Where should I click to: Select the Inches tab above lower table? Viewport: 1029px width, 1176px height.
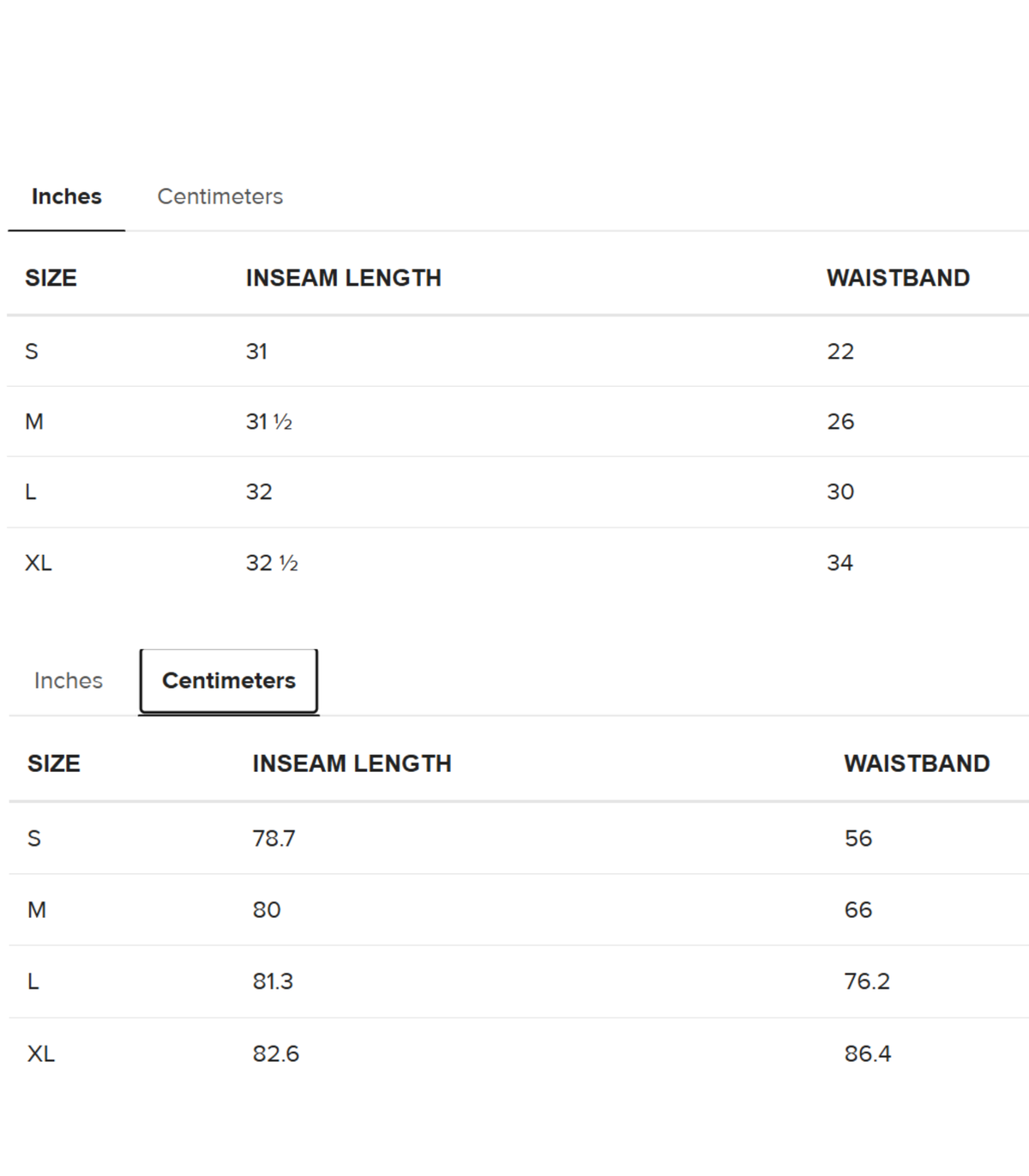click(x=69, y=680)
